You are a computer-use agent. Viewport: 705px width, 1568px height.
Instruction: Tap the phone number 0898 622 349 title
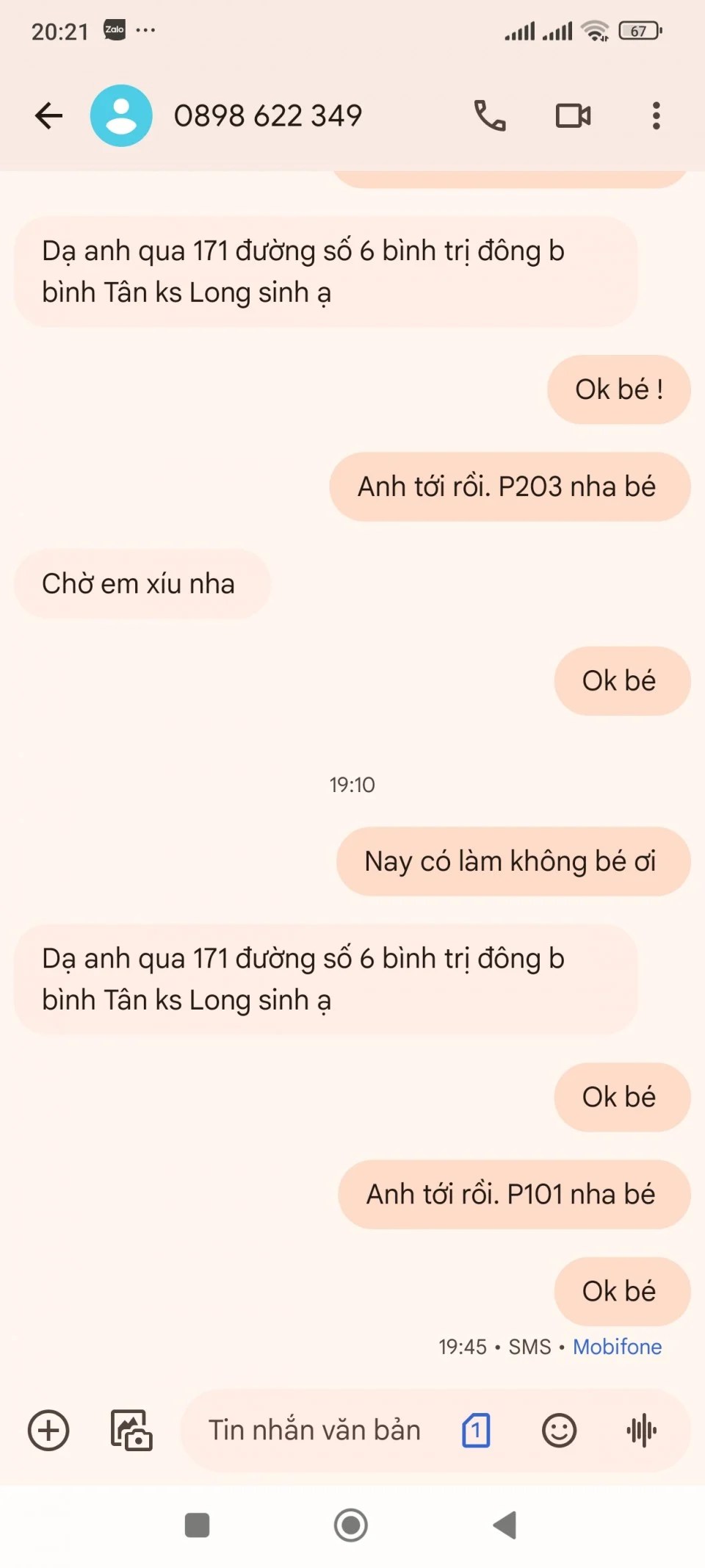[268, 115]
